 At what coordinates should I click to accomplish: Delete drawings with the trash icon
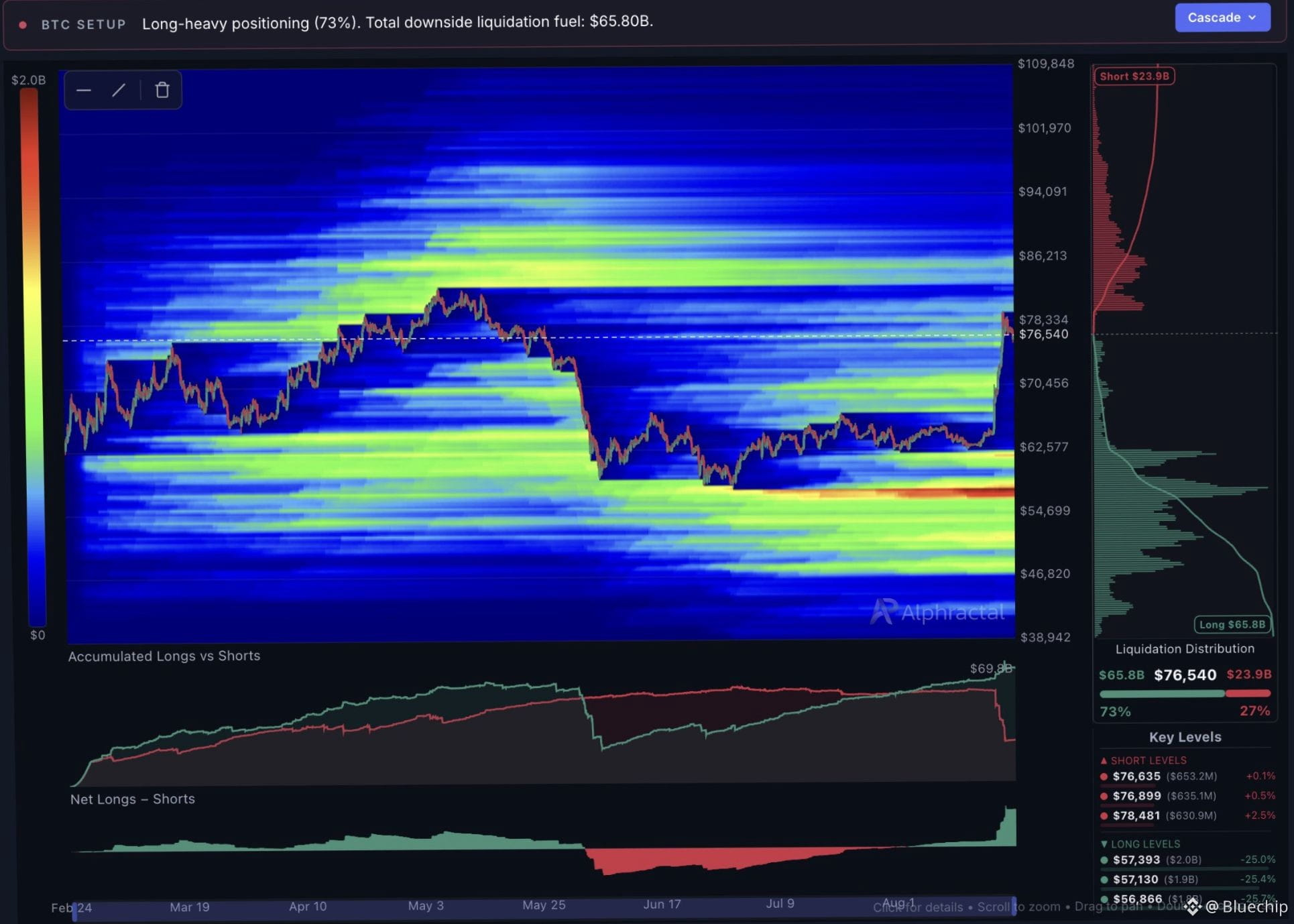coord(162,90)
